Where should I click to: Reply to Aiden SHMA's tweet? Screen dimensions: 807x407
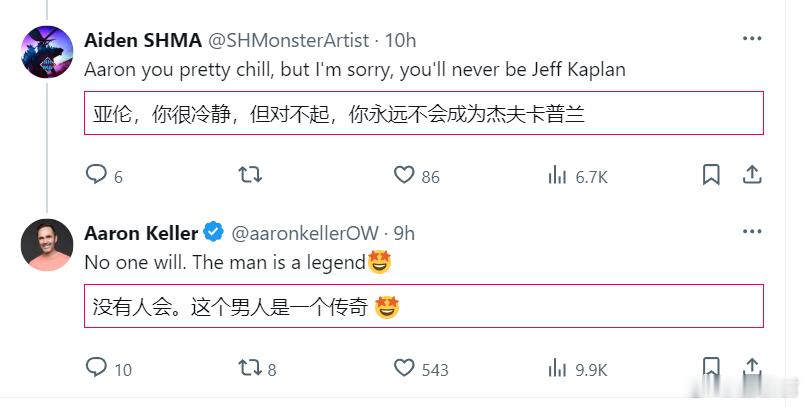point(97,175)
